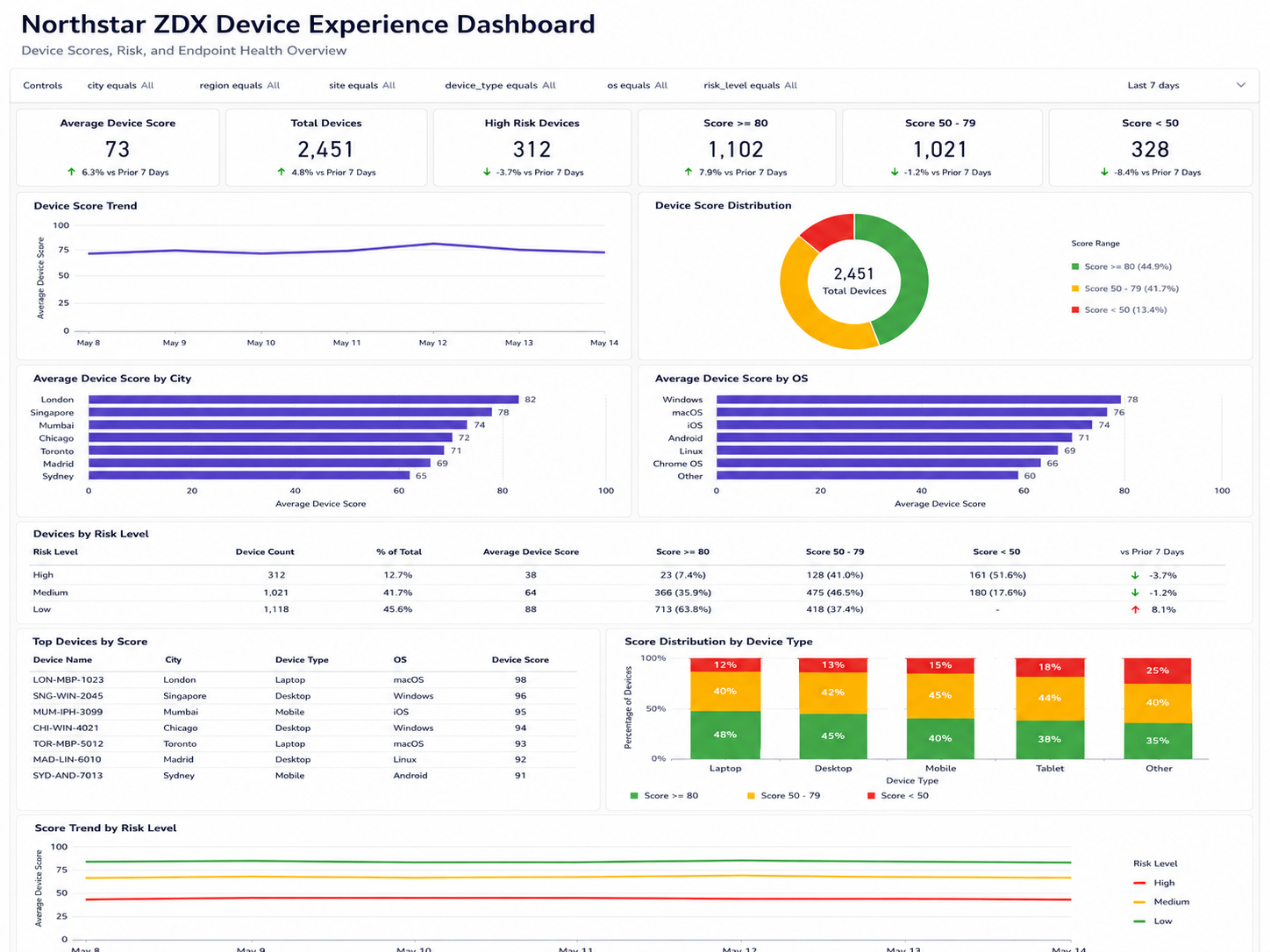Click the Windows bar in OS chart
Viewport: 1270px width, 952px height.
[918, 400]
